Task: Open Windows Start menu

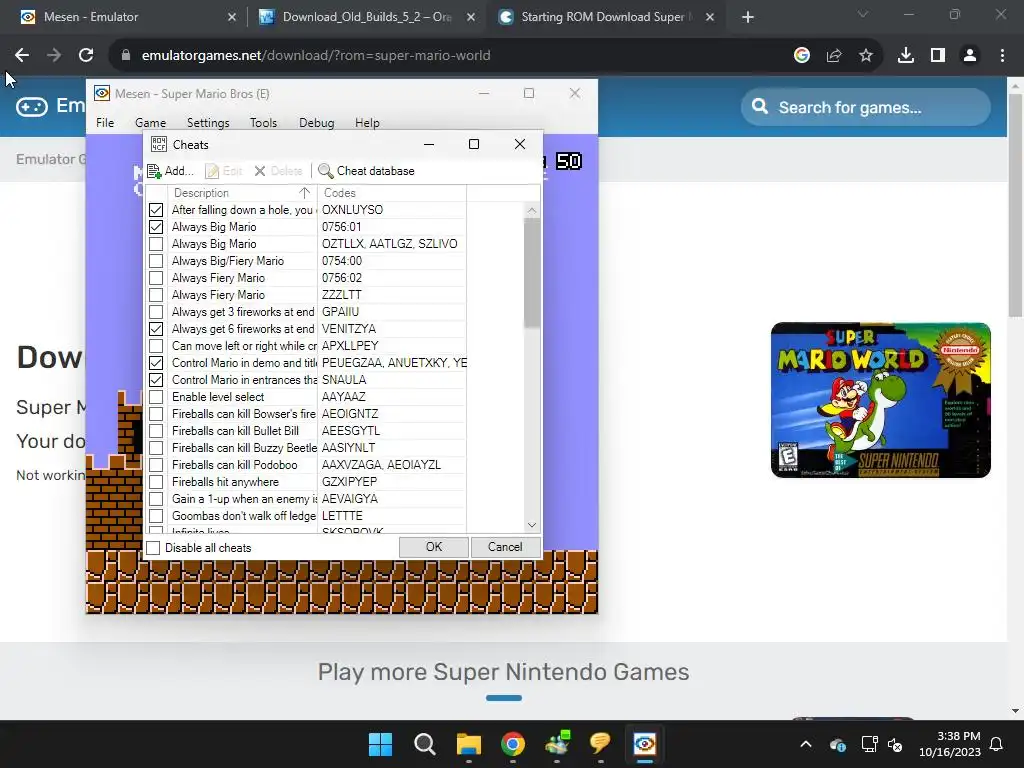Action: pyautogui.click(x=381, y=744)
